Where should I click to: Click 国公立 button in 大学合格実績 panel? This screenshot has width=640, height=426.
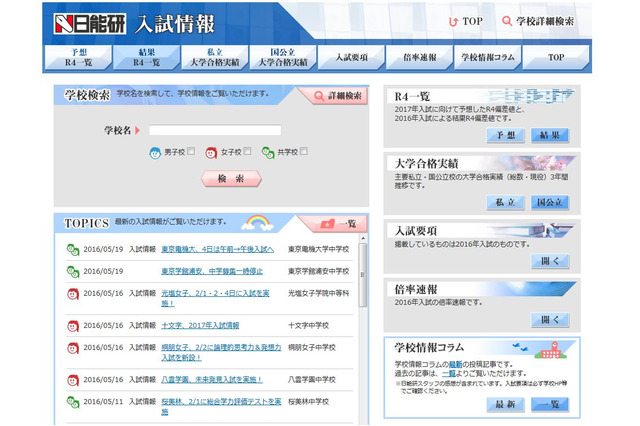[549, 202]
